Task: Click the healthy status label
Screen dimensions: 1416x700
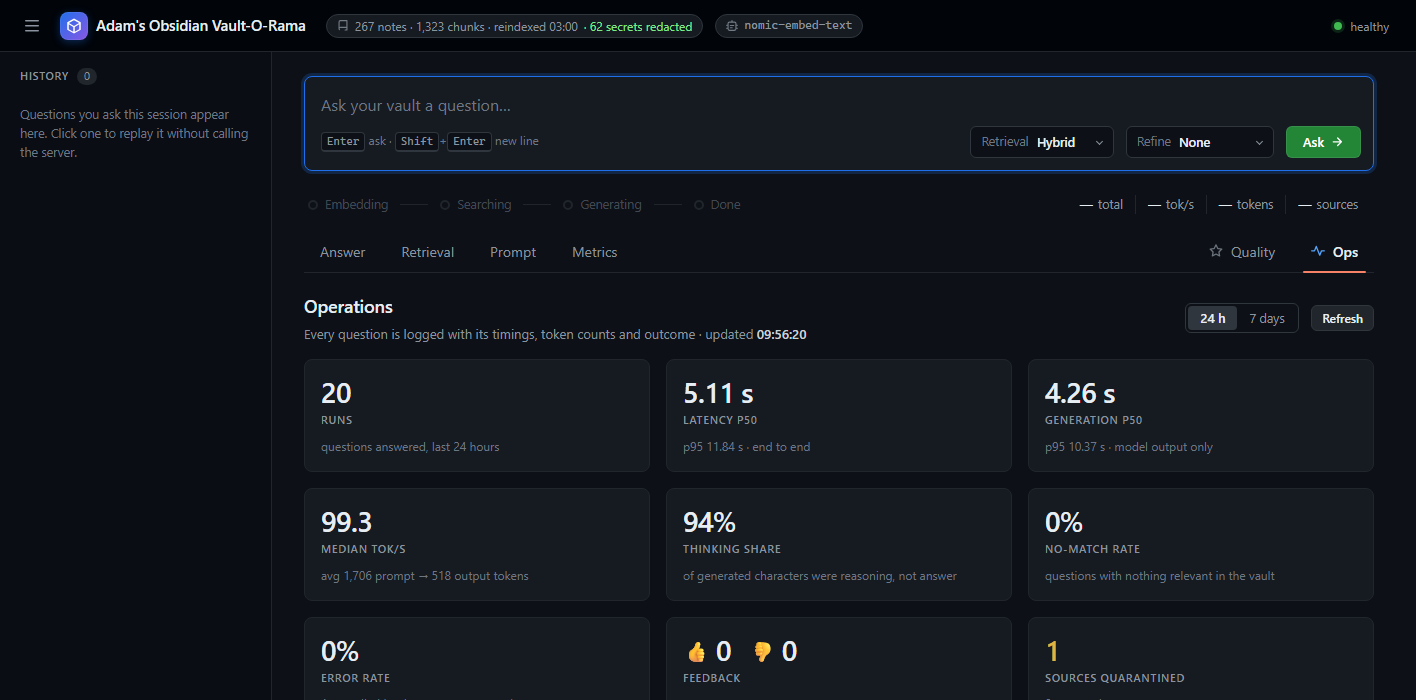Action: (1369, 27)
